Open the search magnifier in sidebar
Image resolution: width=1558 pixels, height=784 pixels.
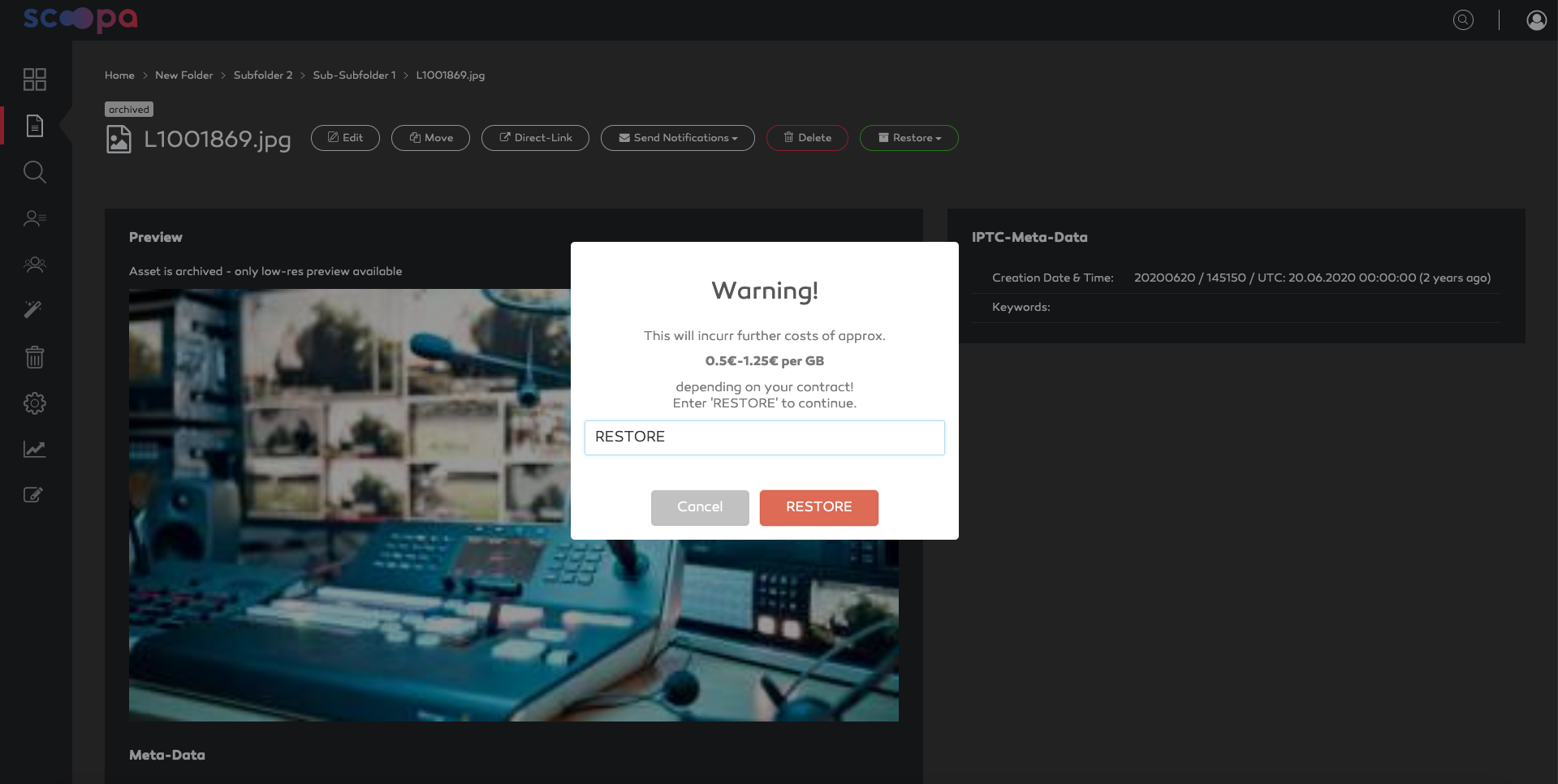click(35, 172)
